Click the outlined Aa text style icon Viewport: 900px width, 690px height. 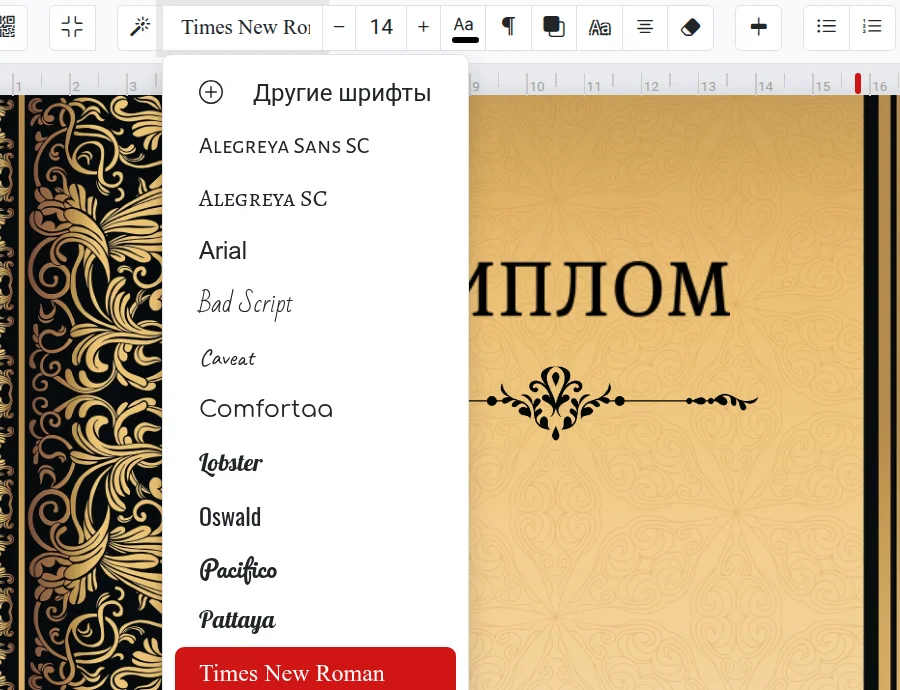(x=600, y=27)
